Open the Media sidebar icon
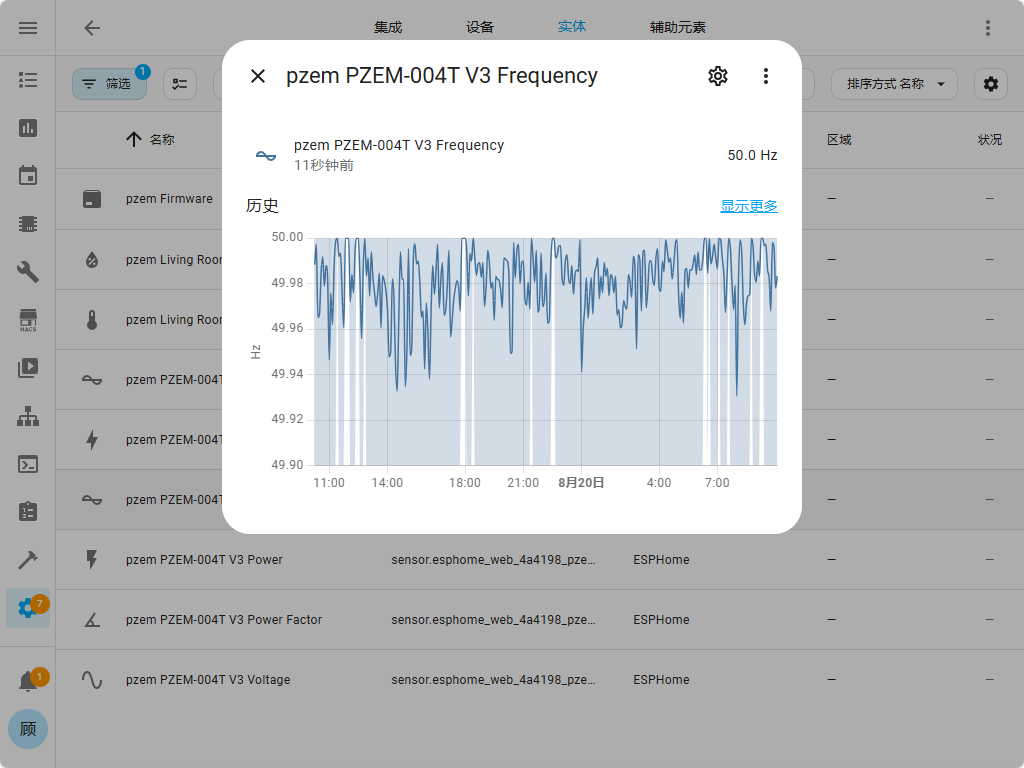 [28, 368]
